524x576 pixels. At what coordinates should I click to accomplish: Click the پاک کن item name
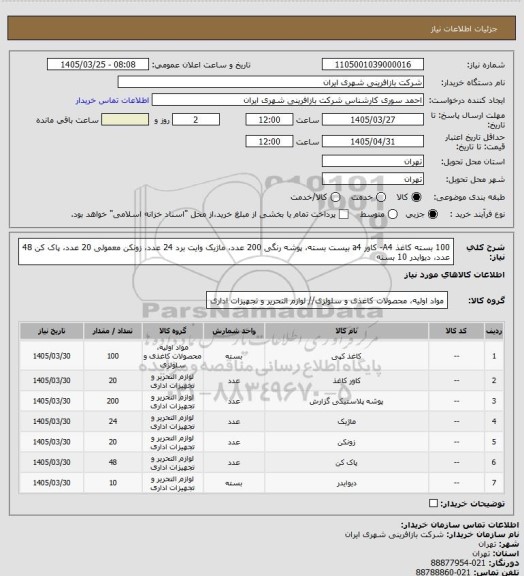pos(346,462)
